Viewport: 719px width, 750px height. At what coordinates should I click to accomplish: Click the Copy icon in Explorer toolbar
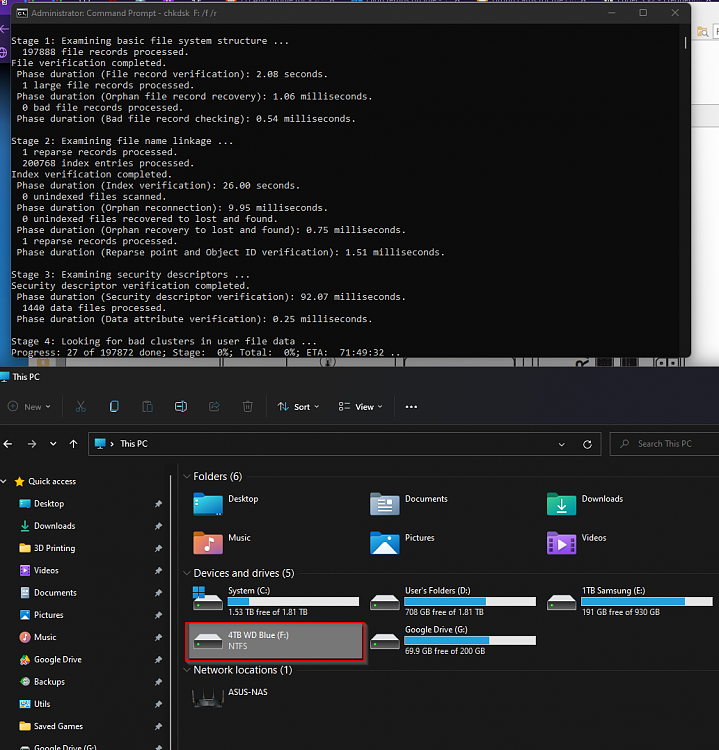click(x=114, y=407)
